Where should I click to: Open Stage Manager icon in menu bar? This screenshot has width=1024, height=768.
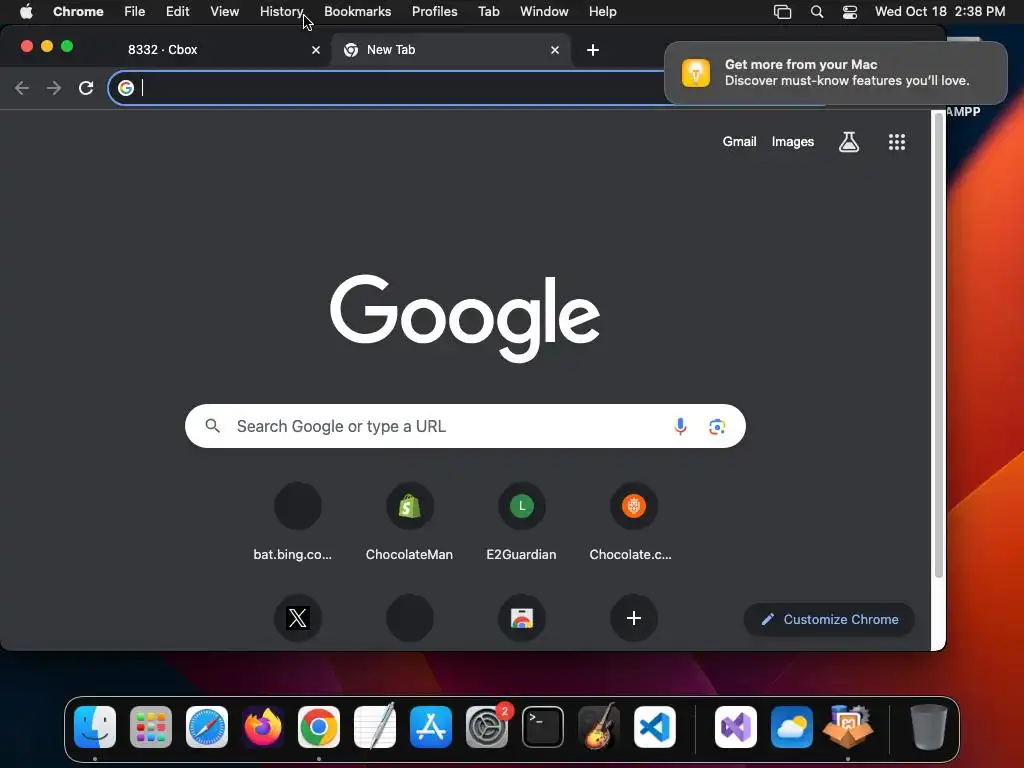point(782,12)
